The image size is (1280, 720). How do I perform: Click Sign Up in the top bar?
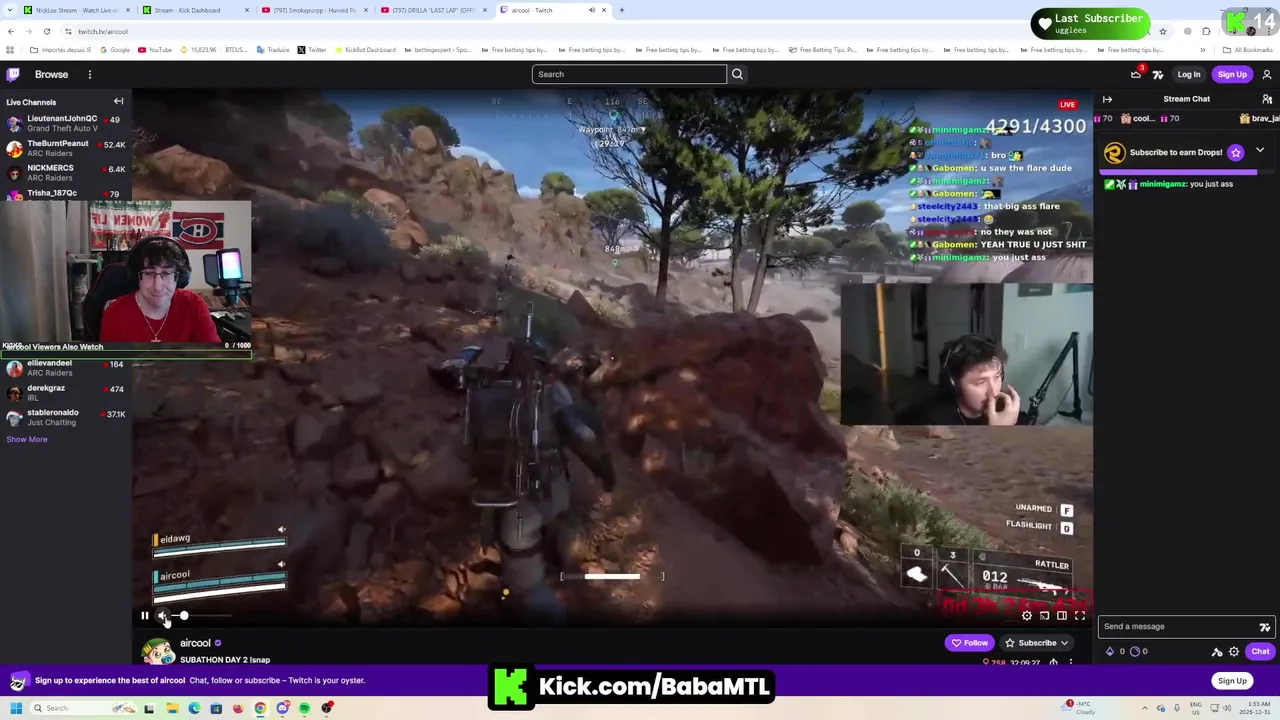click(1232, 74)
